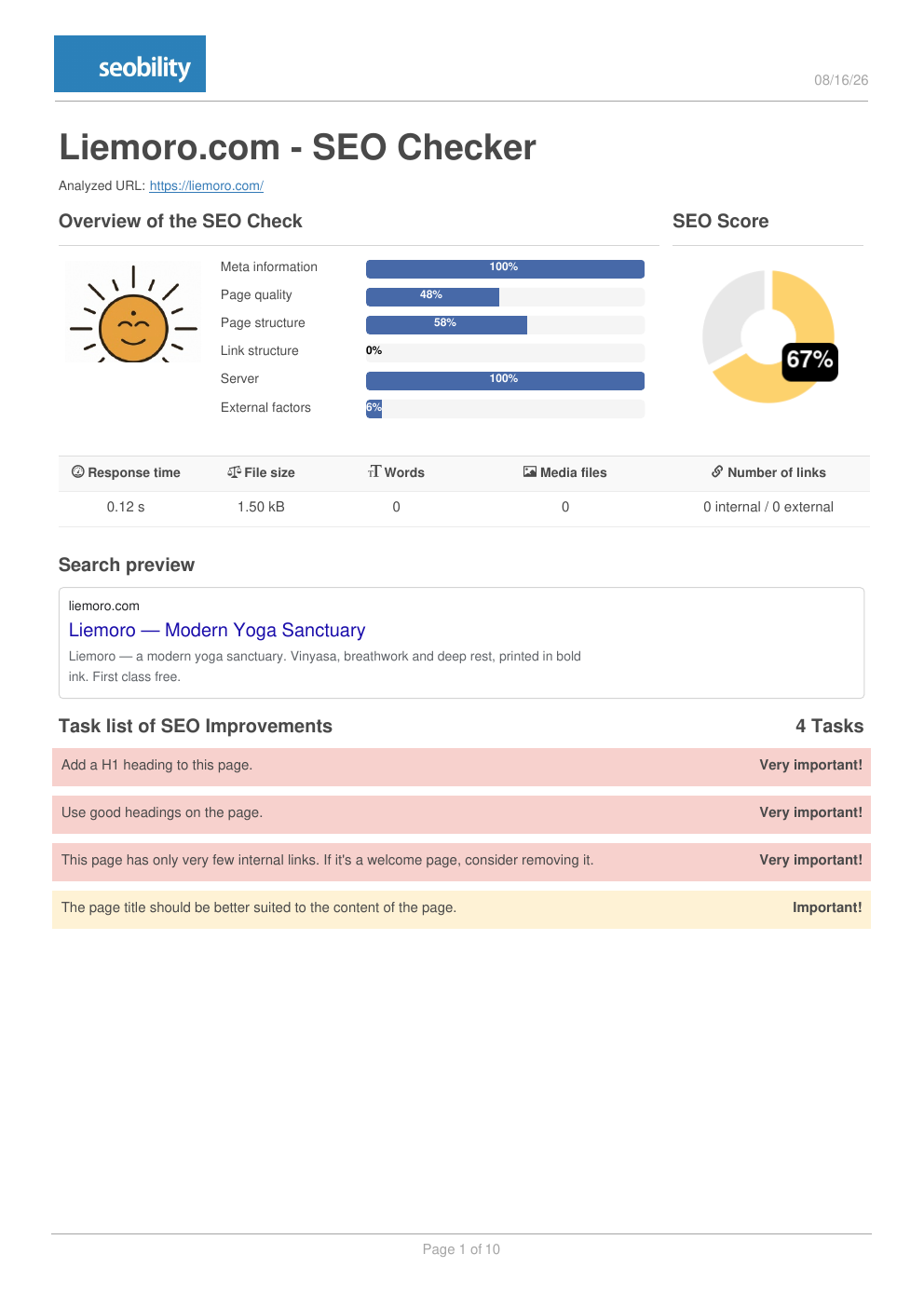
Task: Click the Server 100% progress bar
Action: click(x=505, y=380)
